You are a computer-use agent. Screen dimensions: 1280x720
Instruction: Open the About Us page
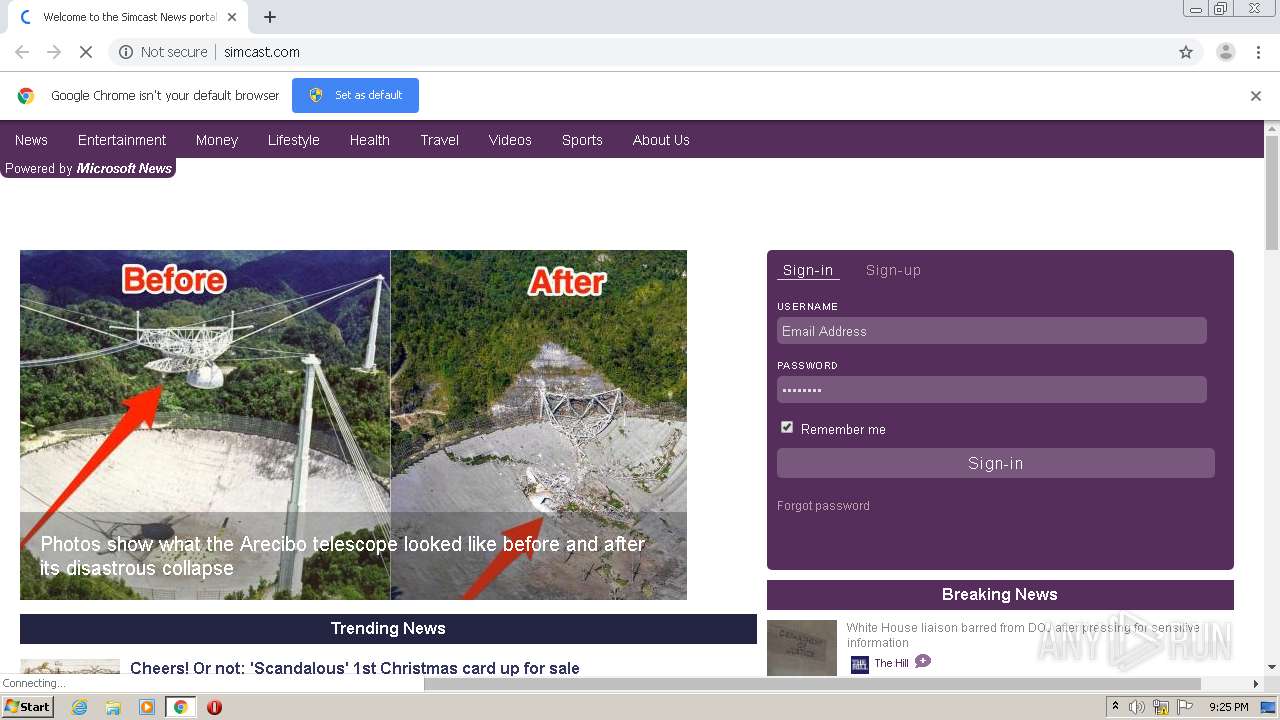(x=661, y=140)
